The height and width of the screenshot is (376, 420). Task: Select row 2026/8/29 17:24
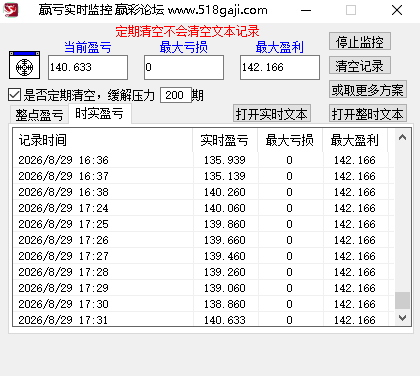click(203, 208)
